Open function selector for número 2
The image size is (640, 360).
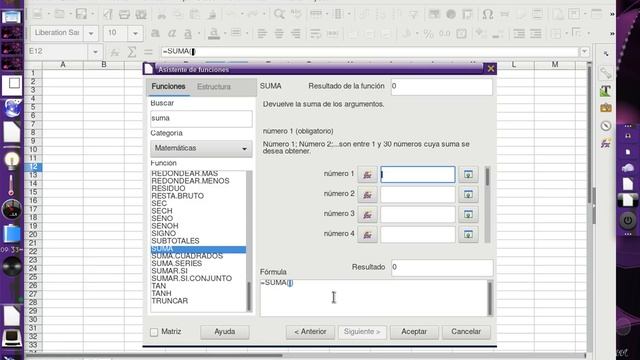point(367,195)
